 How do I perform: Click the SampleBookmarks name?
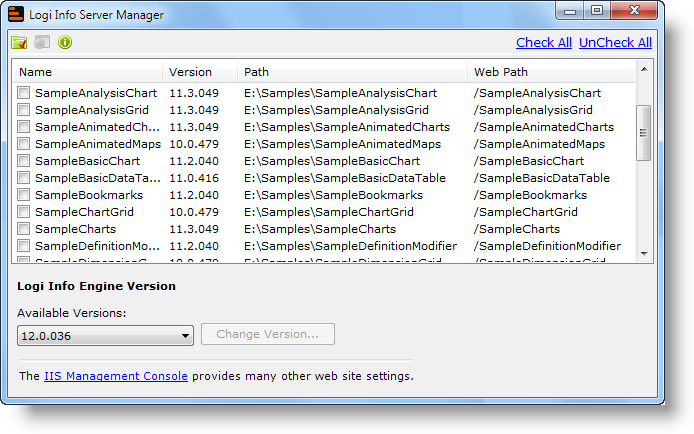tap(89, 195)
